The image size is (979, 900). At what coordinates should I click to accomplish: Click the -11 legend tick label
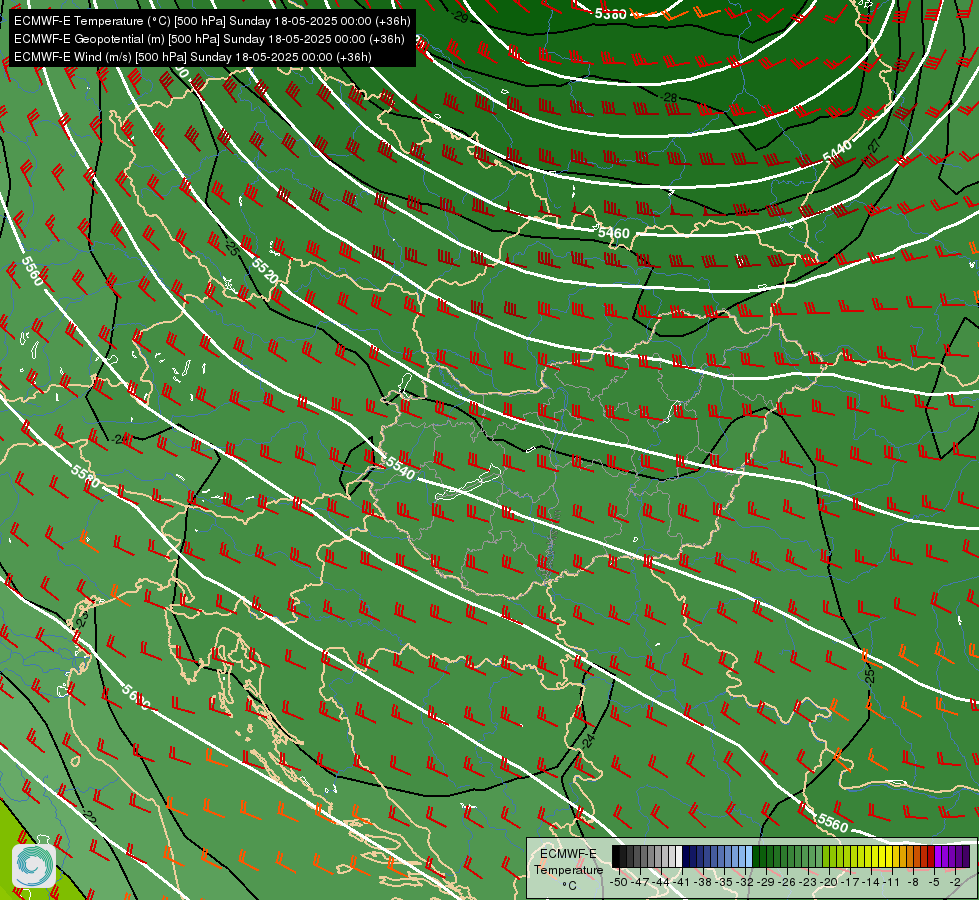[891, 883]
